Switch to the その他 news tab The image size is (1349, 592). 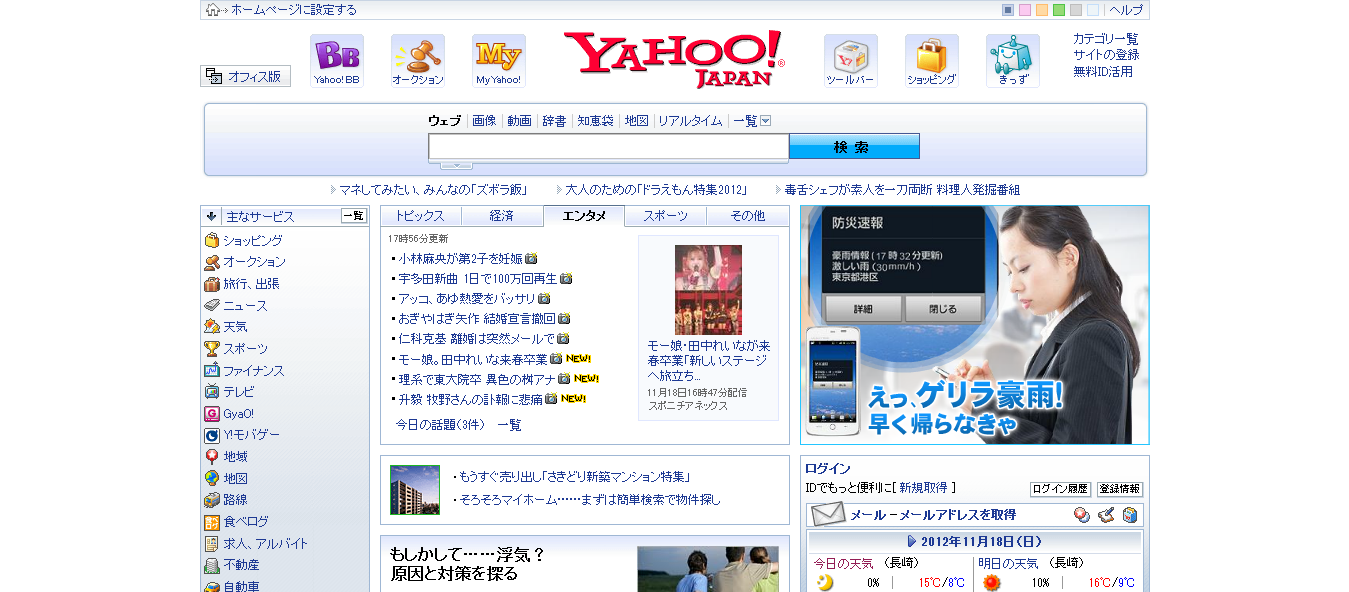[747, 216]
